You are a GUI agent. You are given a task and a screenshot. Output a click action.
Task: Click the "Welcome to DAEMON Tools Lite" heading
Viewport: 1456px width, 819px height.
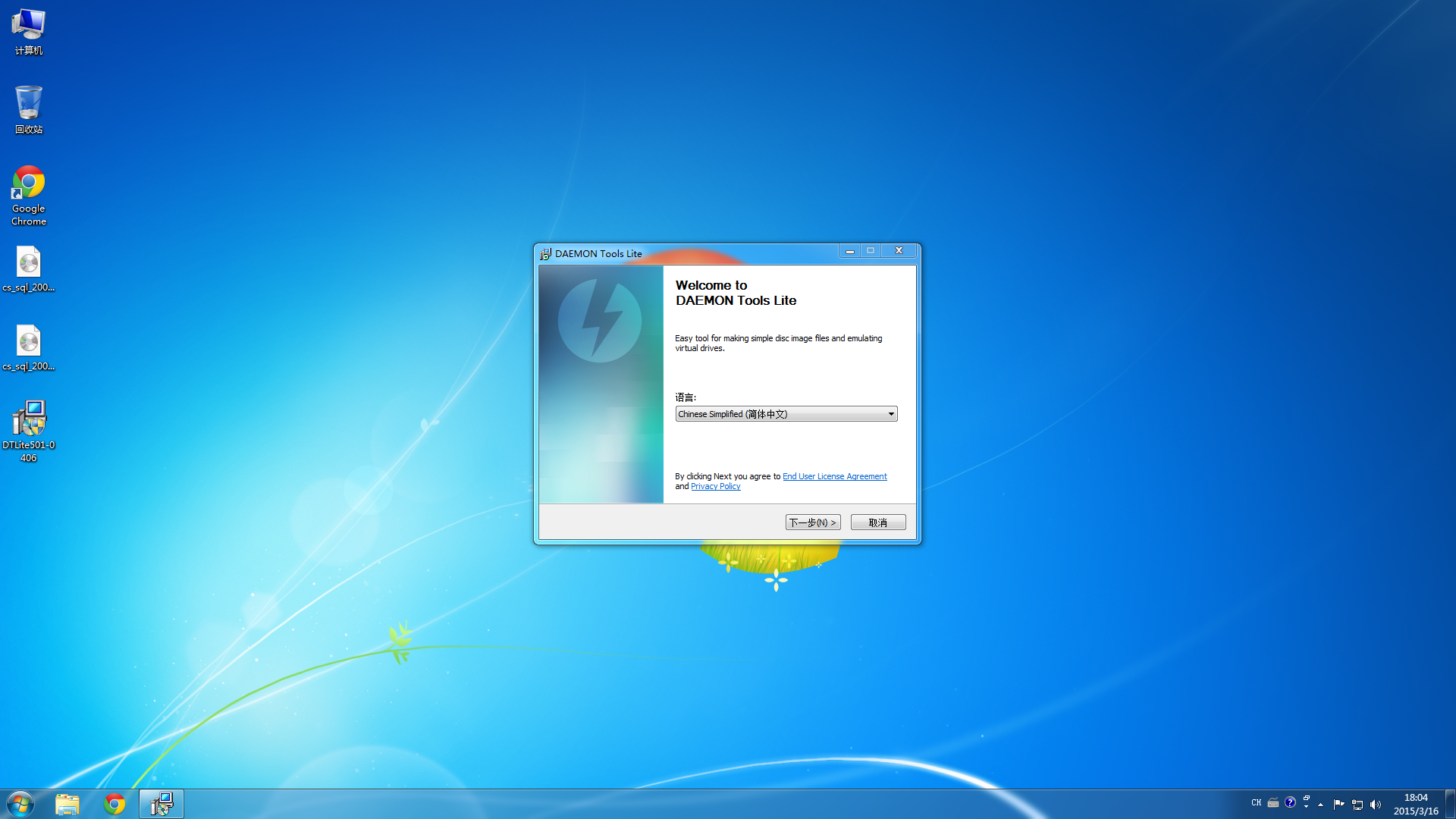click(x=736, y=293)
